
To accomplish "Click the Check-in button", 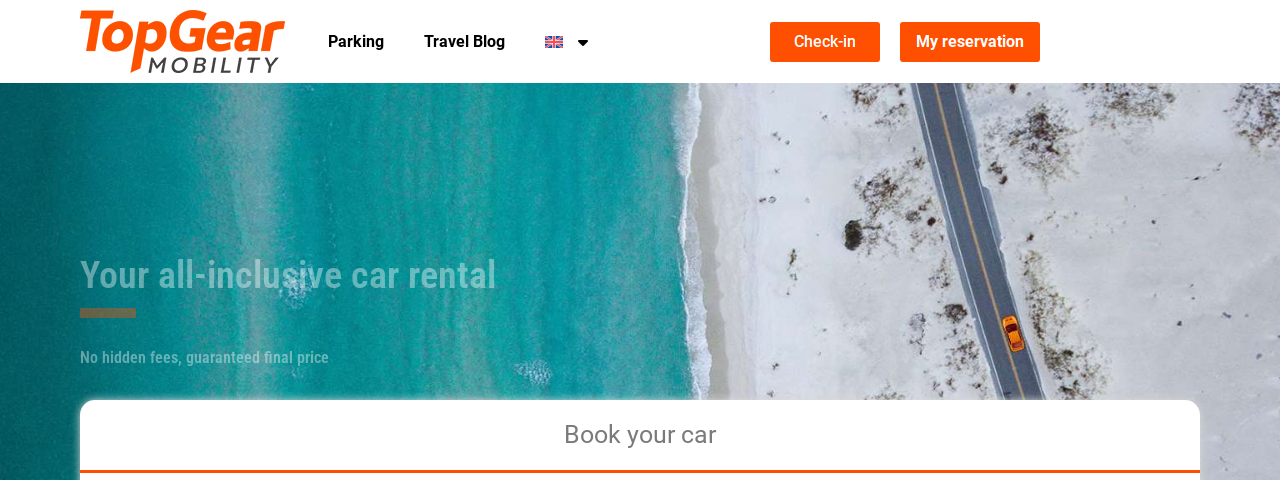I will 825,42.
